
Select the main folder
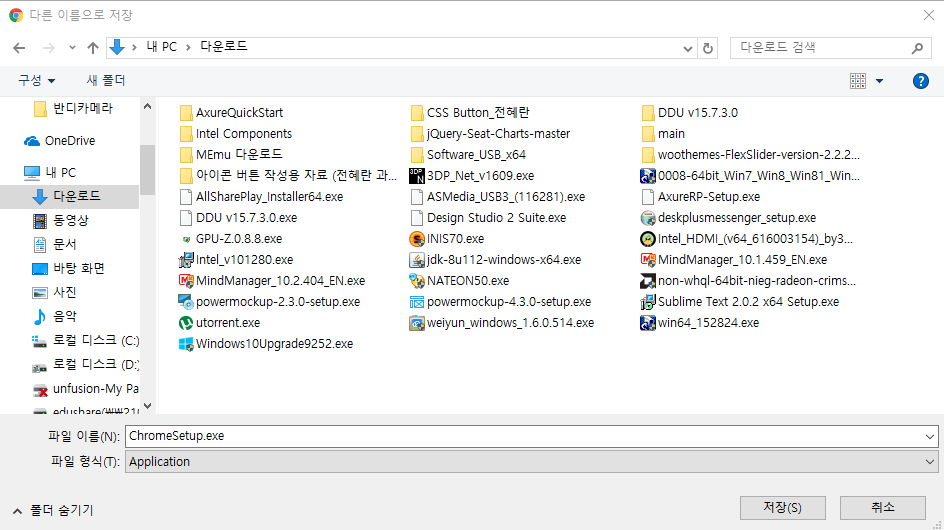pyautogui.click(x=663, y=134)
